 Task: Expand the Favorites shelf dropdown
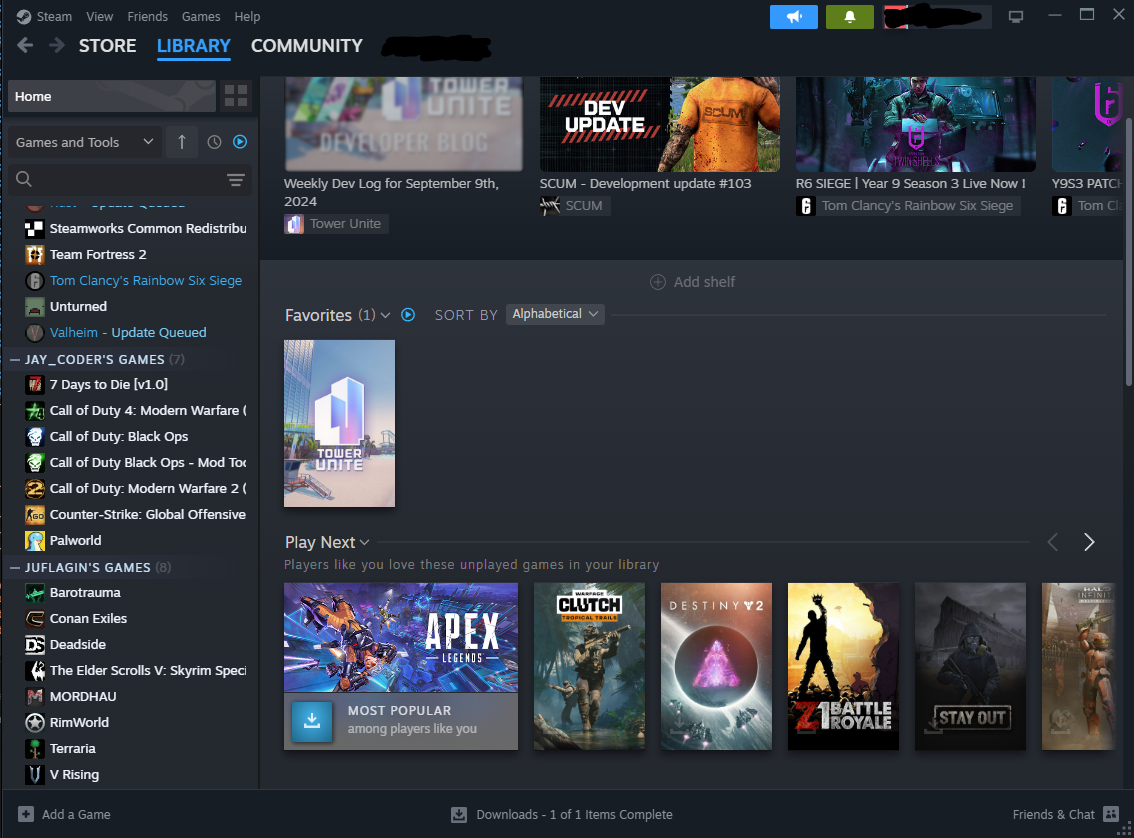(x=385, y=315)
